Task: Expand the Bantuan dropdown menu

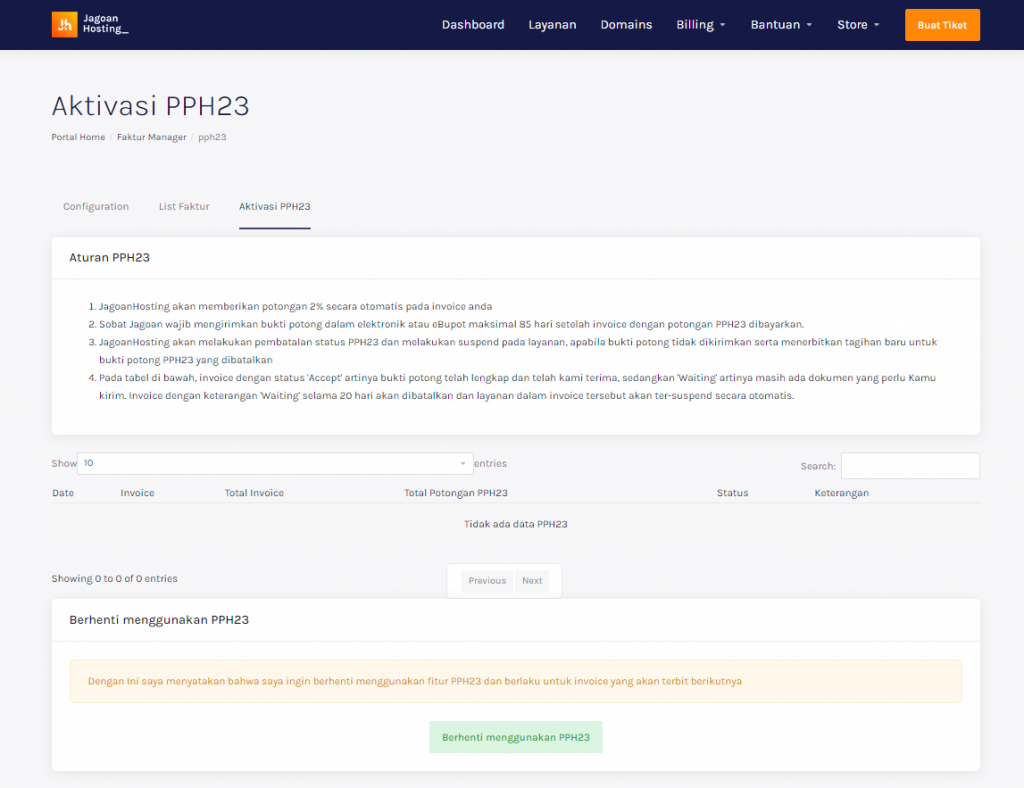Action: coord(781,25)
